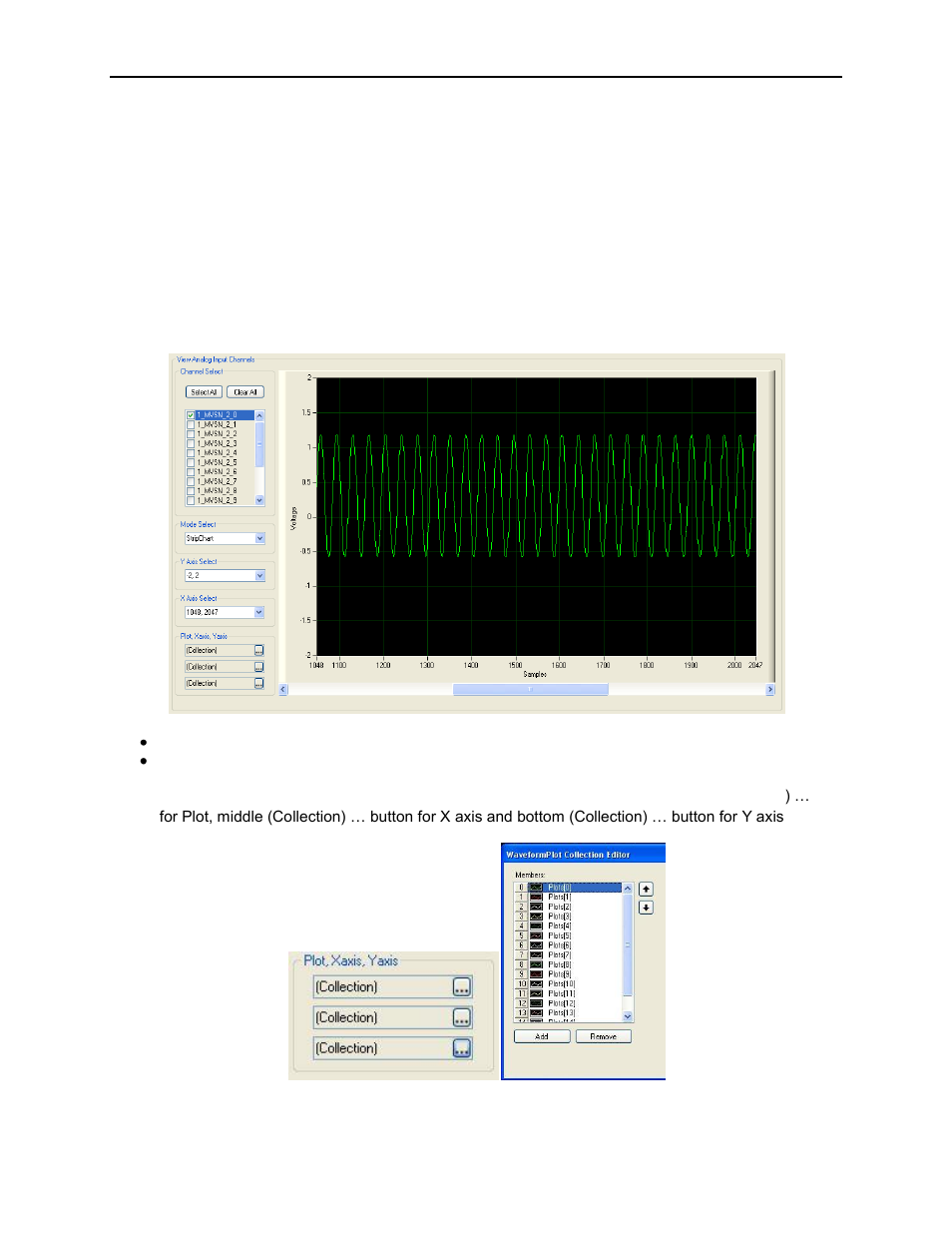Image resolution: width=952 pixels, height=1233 pixels.
Task: Check channel 1_MVSN_2_1
Action: point(191,425)
